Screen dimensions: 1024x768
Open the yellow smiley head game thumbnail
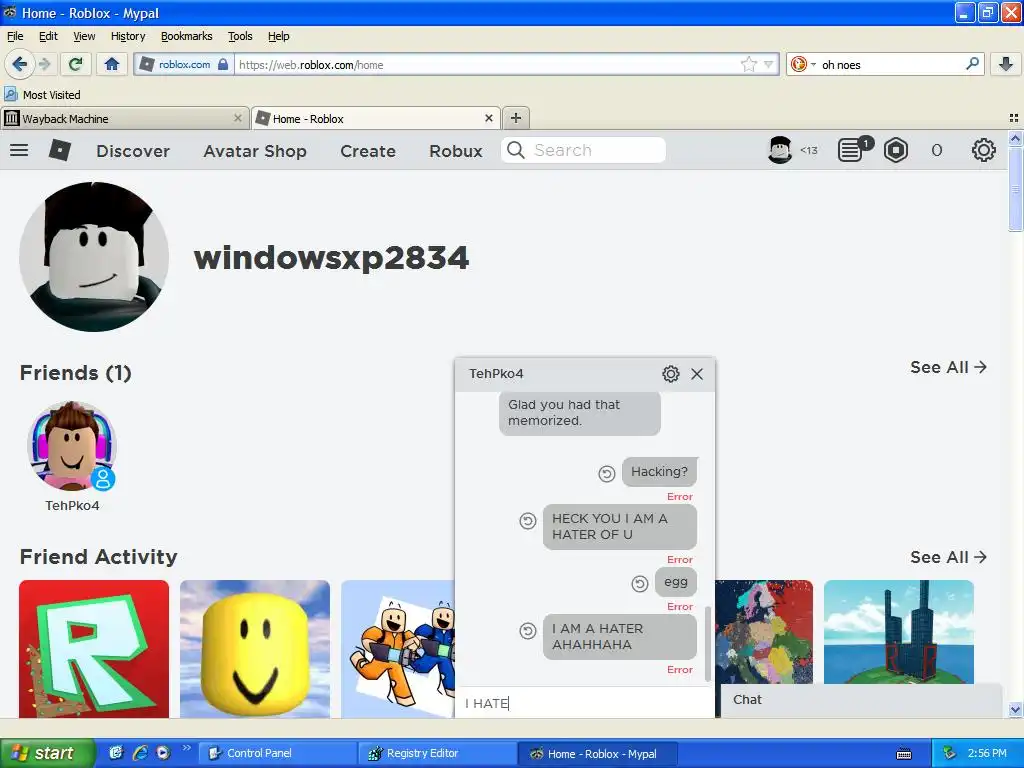pyautogui.click(x=255, y=648)
